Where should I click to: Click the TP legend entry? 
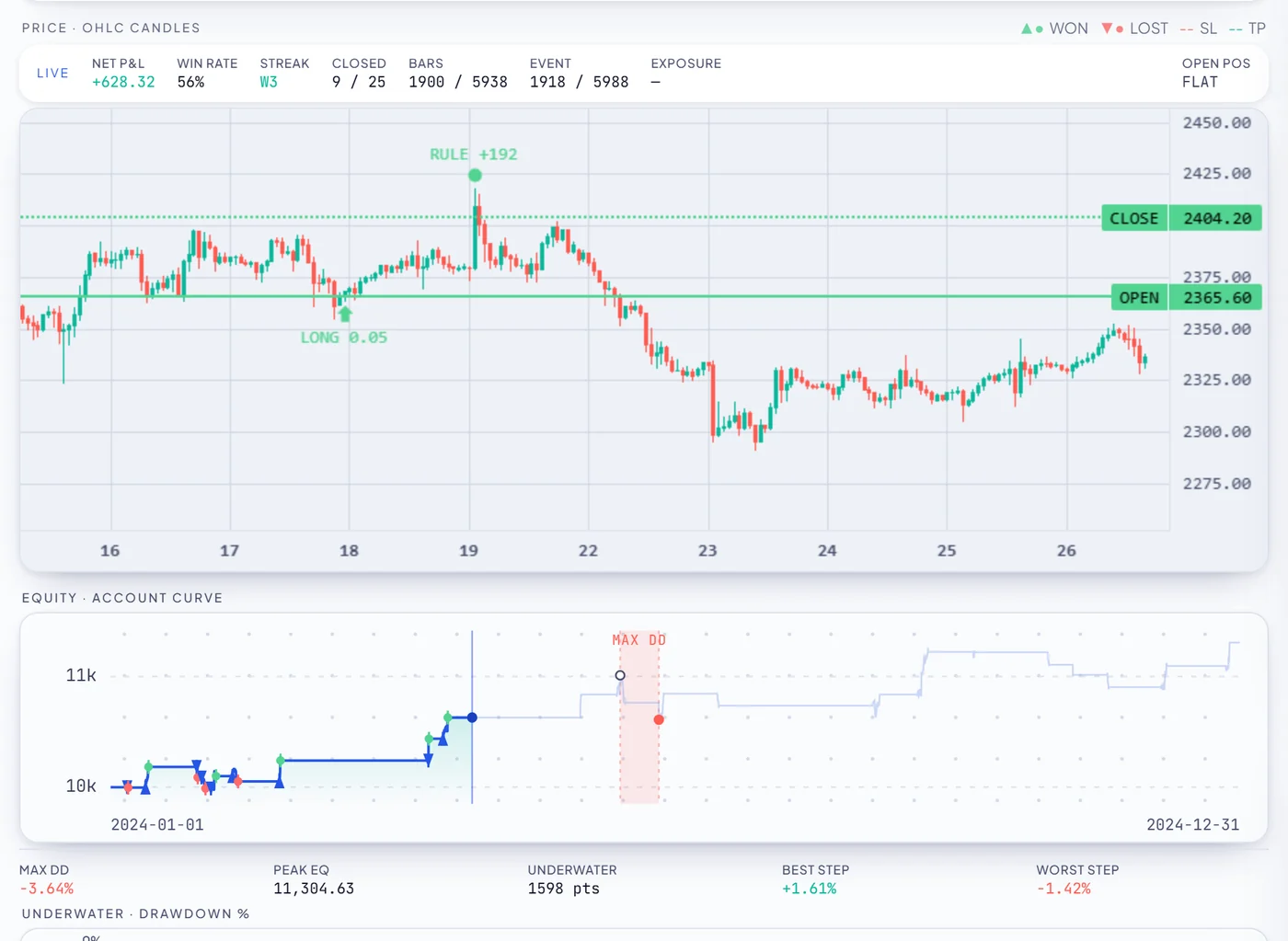point(1248,29)
